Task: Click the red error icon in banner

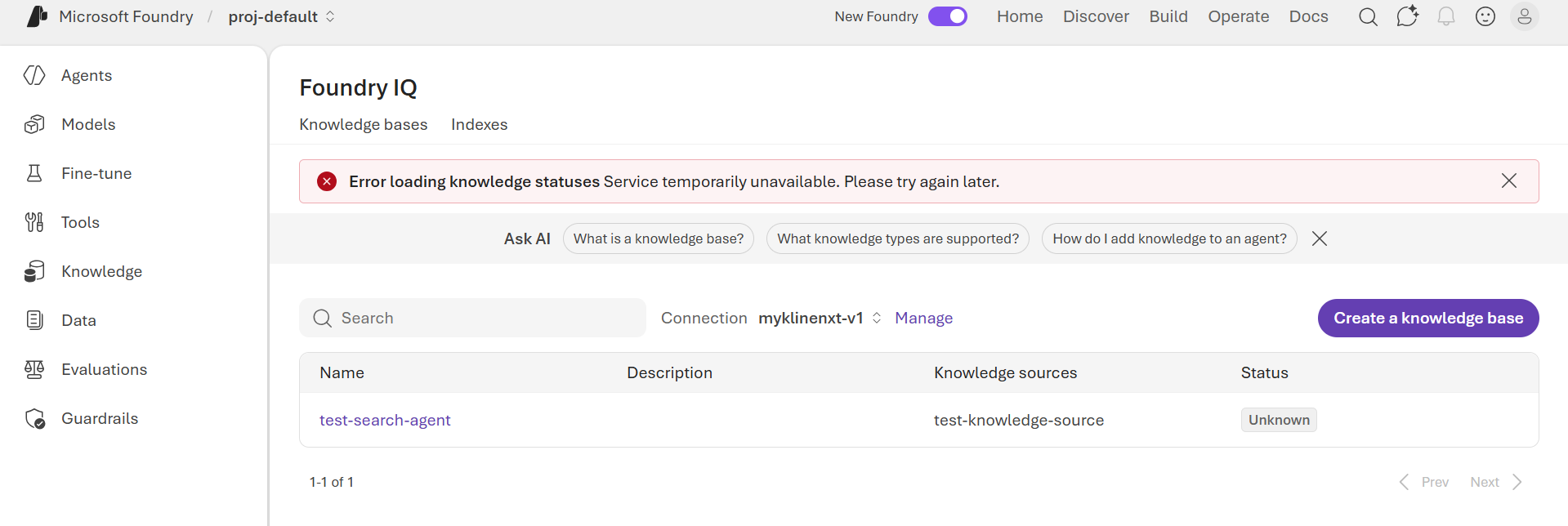Action: [327, 181]
